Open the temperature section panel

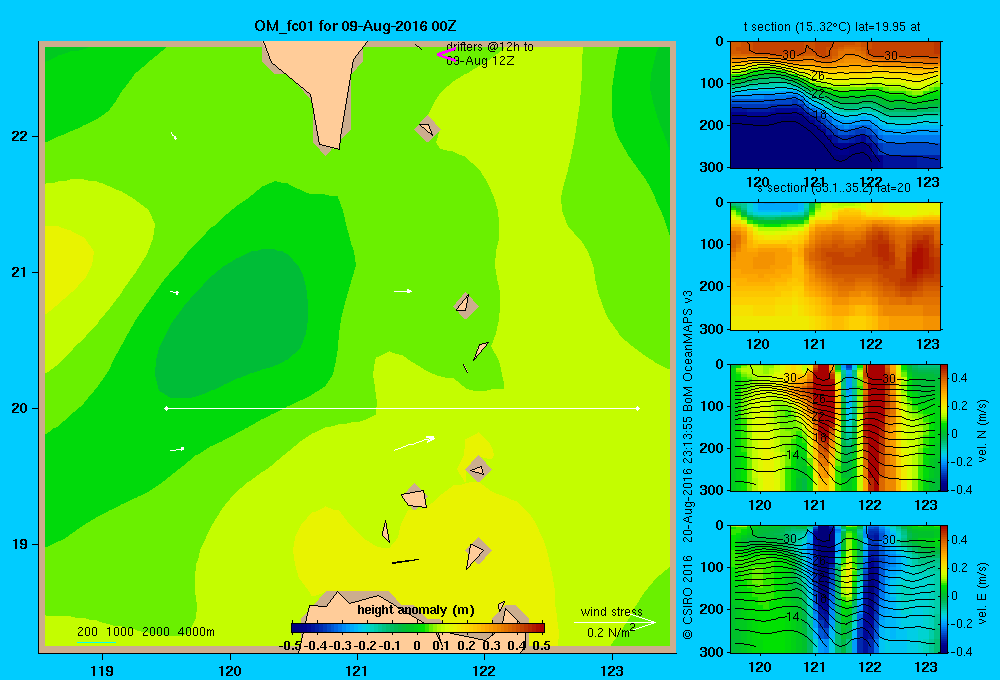(835, 105)
